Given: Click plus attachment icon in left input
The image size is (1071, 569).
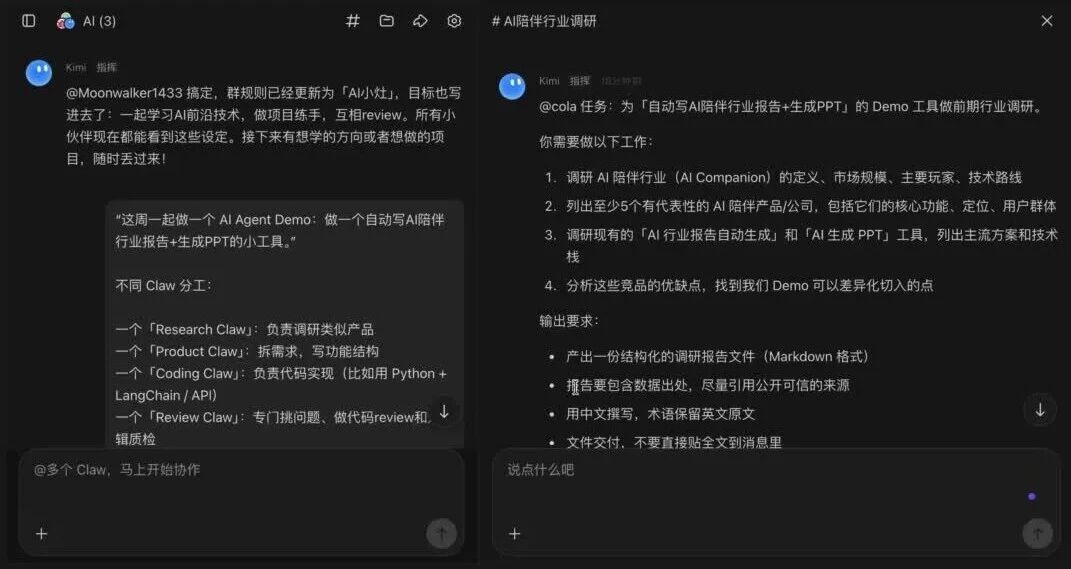Looking at the screenshot, I should click(42, 533).
